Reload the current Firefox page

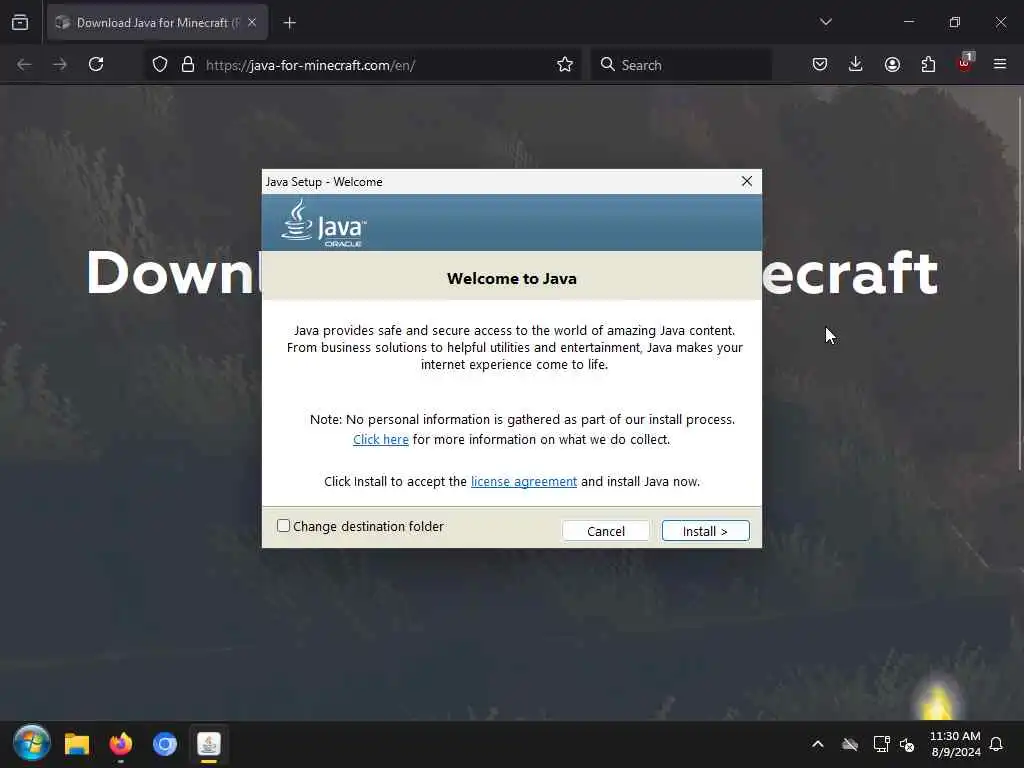click(x=96, y=64)
